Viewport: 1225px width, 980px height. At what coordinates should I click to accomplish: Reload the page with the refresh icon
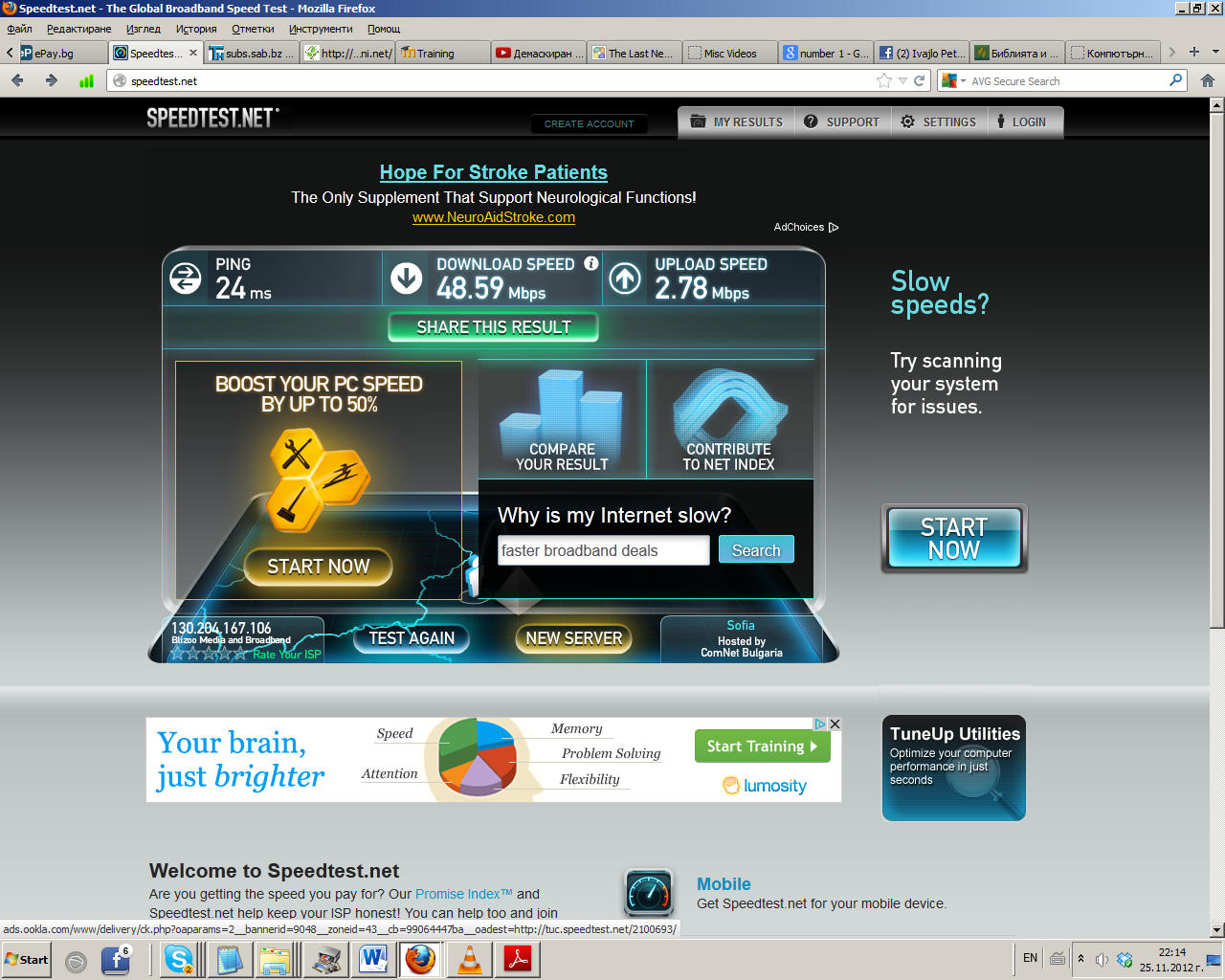920,80
